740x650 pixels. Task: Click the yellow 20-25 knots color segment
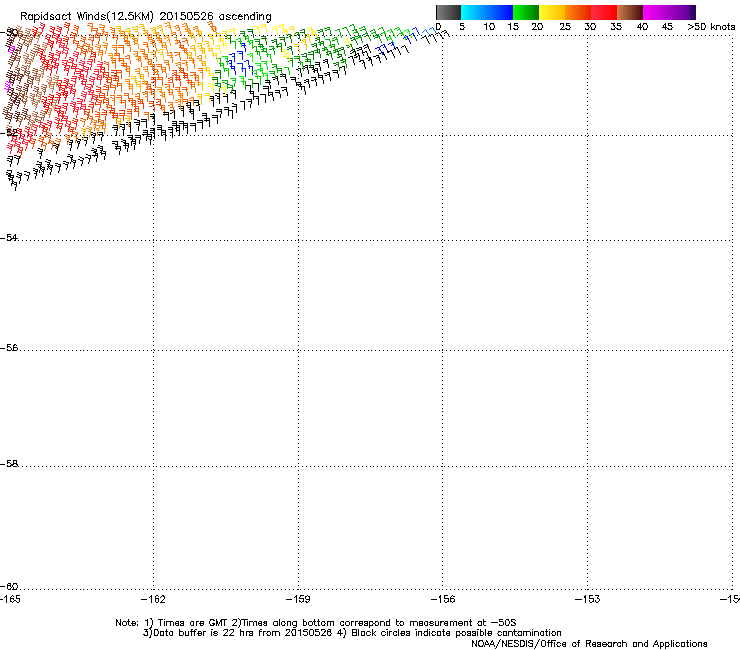[x=552, y=12]
